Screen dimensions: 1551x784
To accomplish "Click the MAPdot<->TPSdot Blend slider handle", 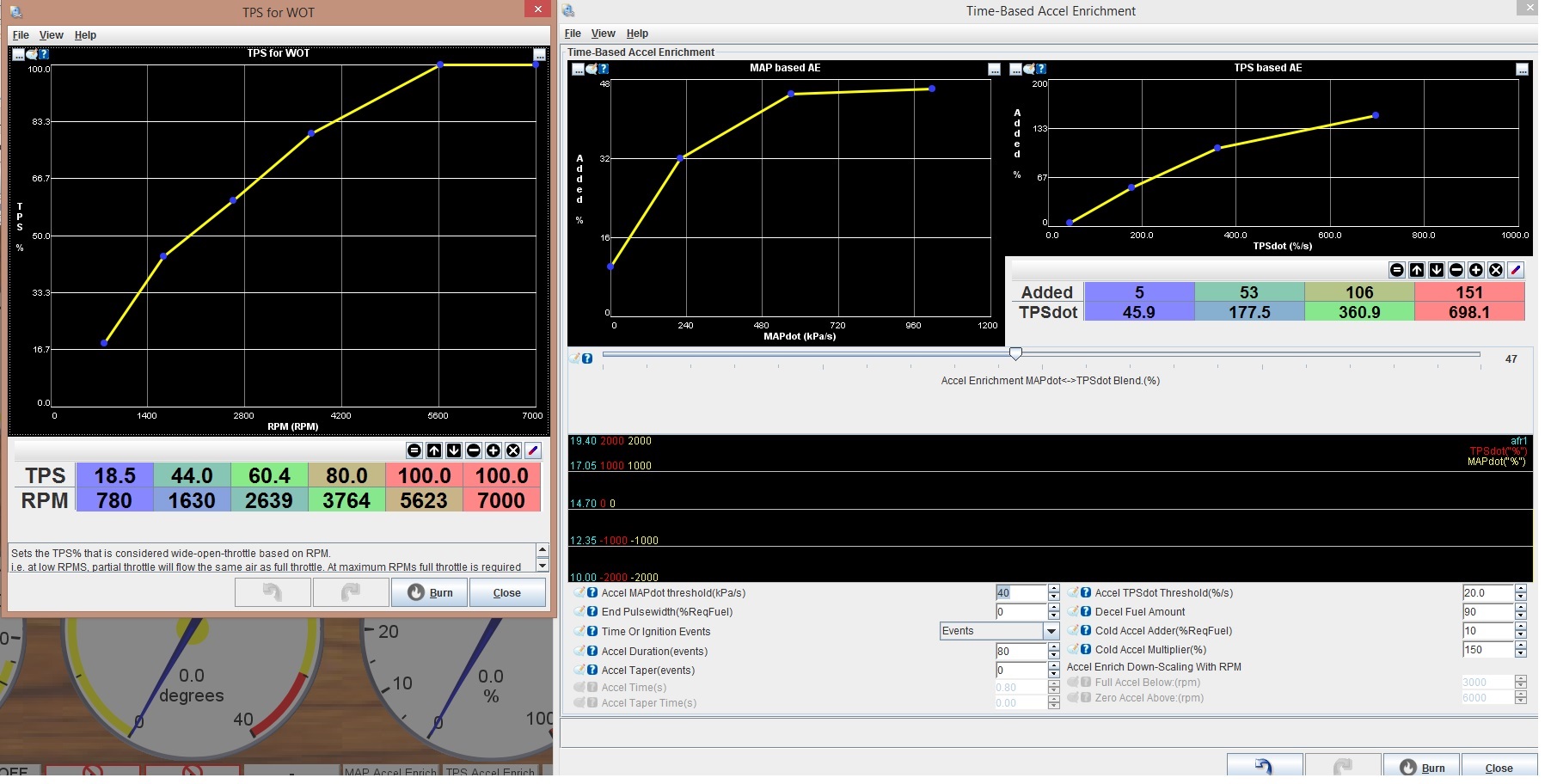I will [x=1015, y=353].
